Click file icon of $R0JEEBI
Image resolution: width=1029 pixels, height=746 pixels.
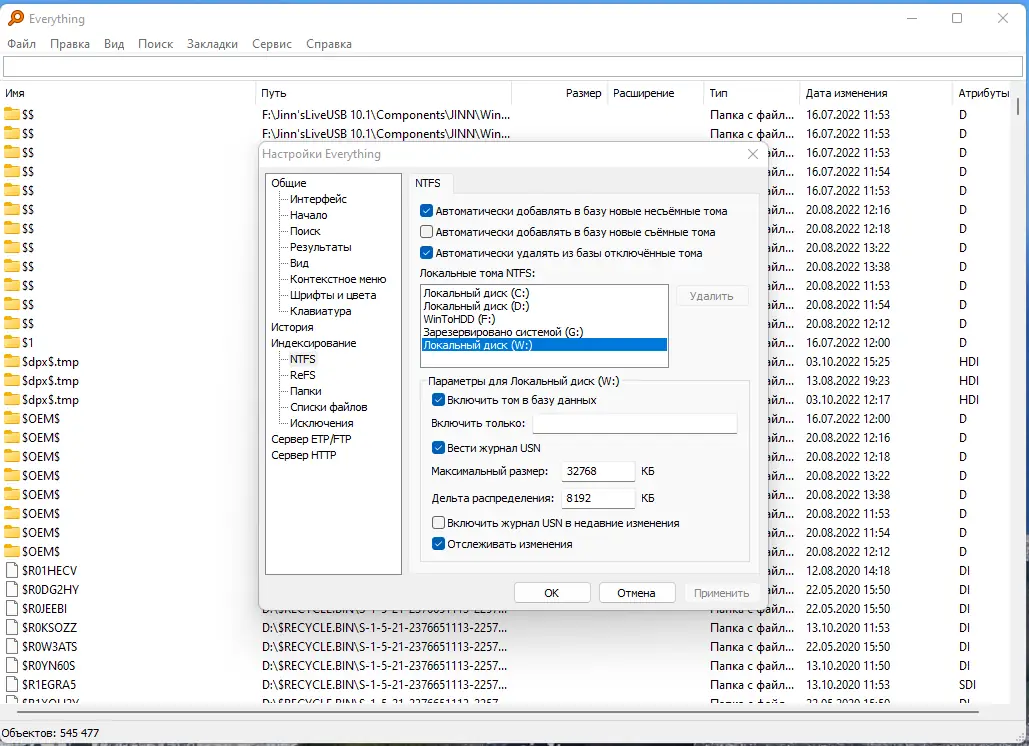click(12, 608)
